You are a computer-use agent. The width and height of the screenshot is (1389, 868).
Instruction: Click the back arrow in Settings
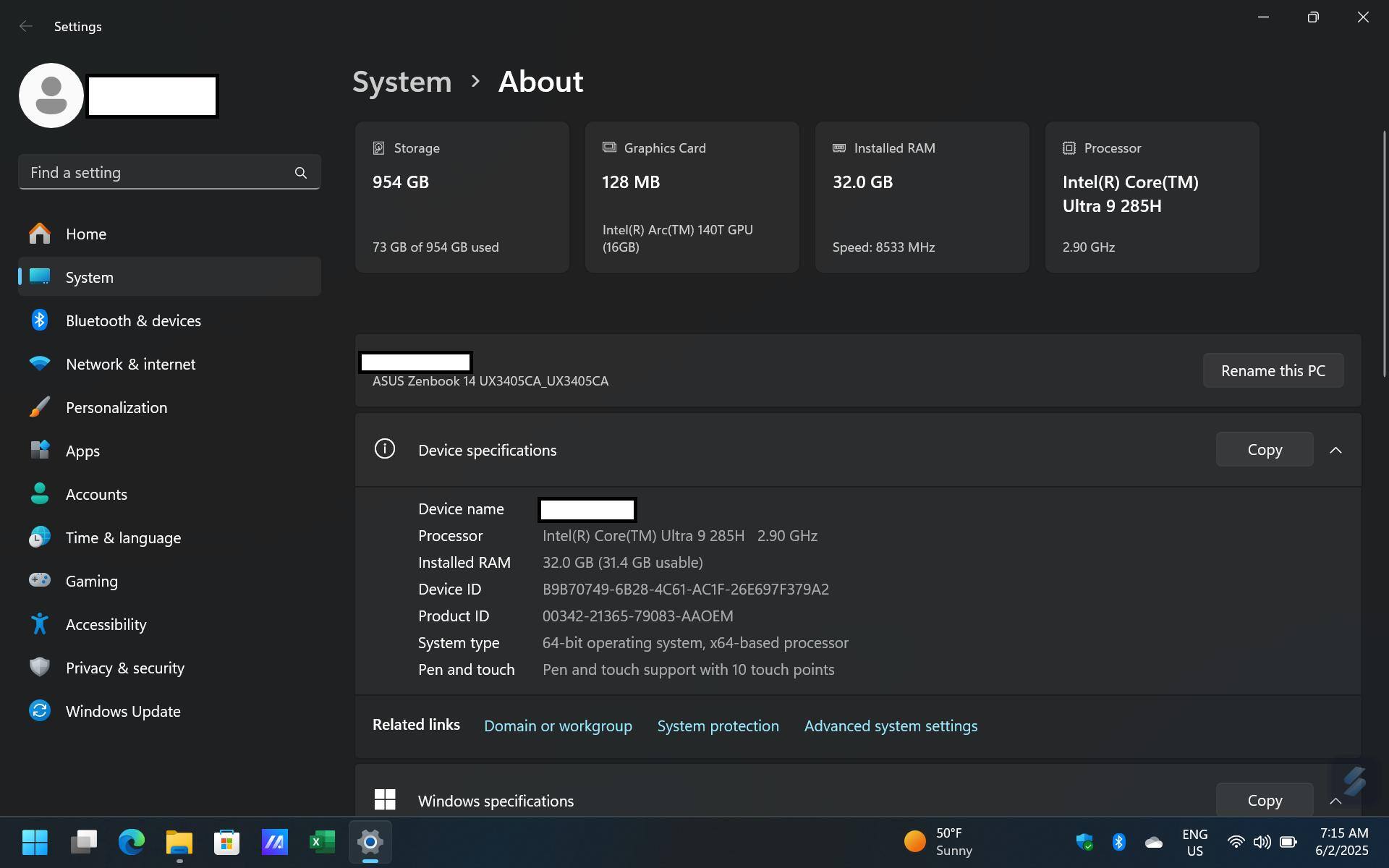[26, 27]
